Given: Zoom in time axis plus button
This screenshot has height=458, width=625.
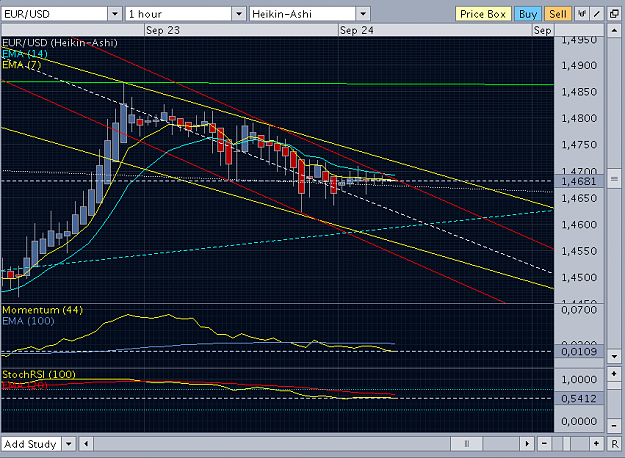Looking at the screenshot, I should [x=596, y=444].
